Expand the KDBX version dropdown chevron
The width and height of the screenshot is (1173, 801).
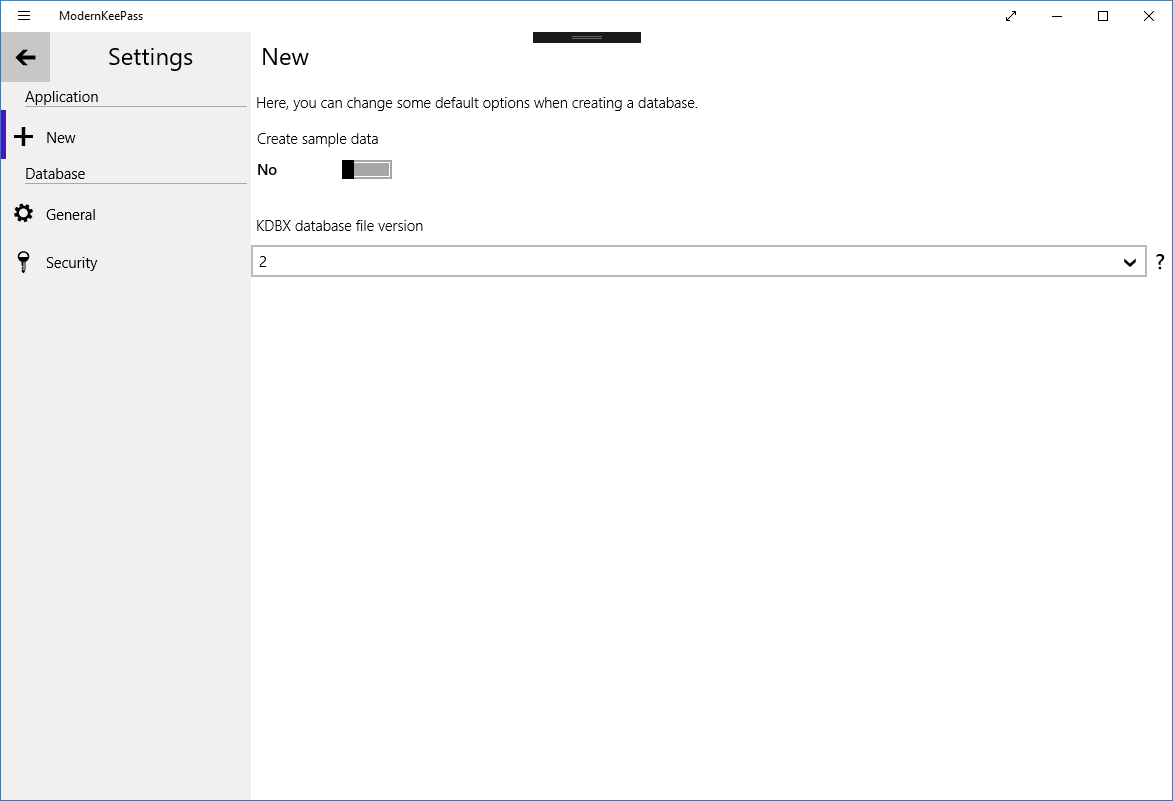1129,262
